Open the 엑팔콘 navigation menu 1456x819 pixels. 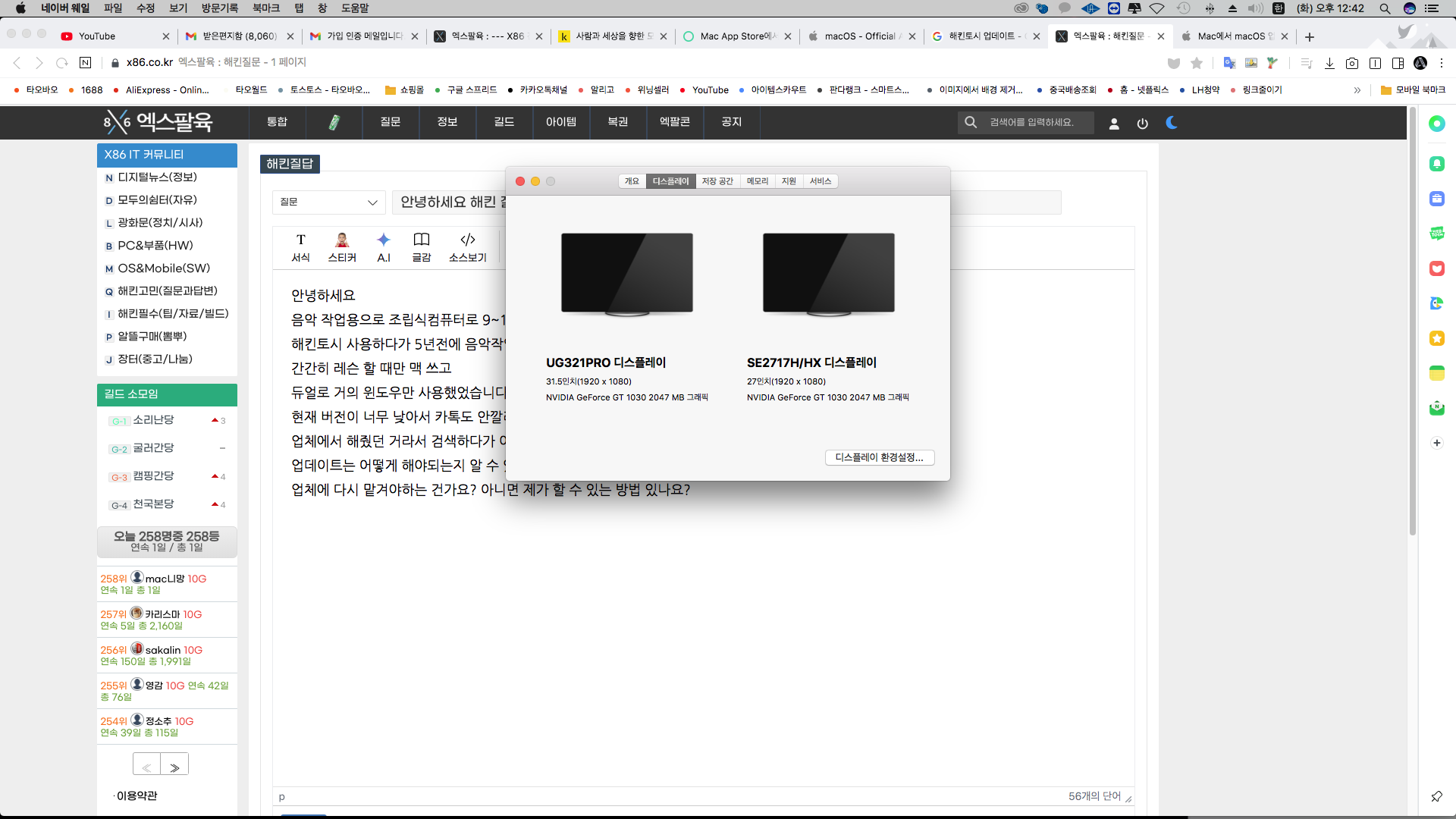coord(675,122)
